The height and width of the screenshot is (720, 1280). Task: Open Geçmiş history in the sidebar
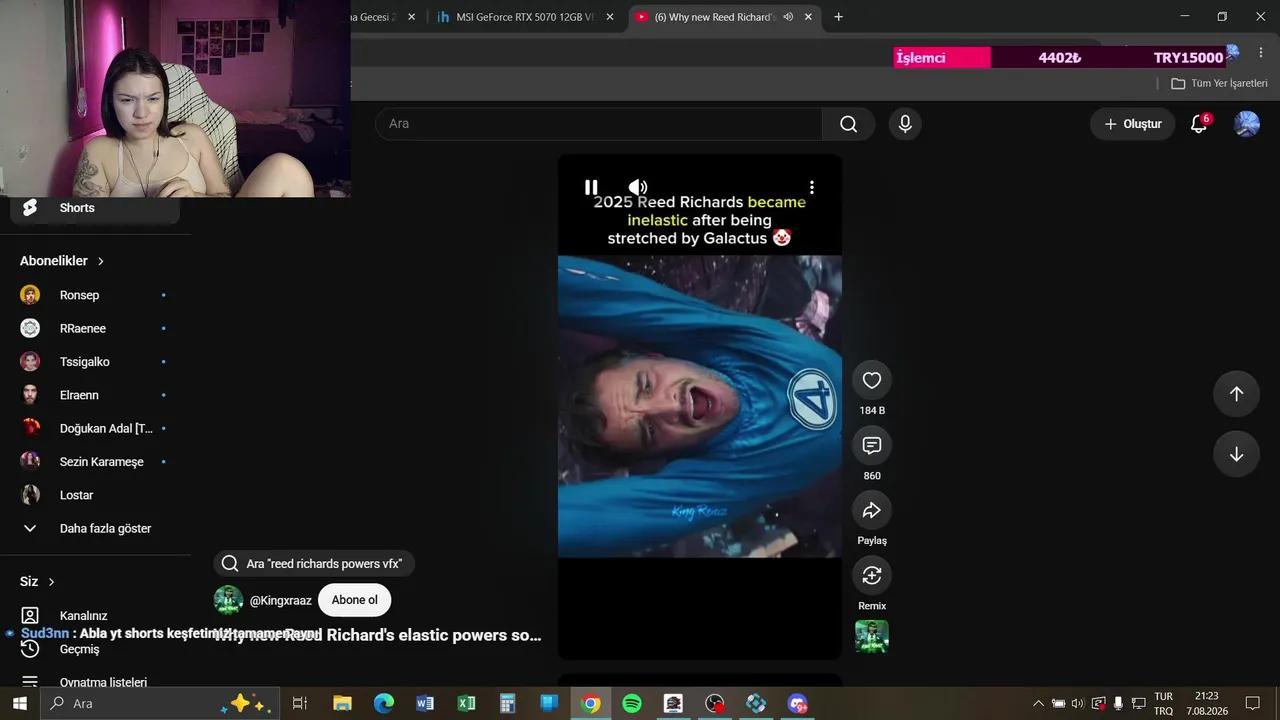[x=95, y=649]
